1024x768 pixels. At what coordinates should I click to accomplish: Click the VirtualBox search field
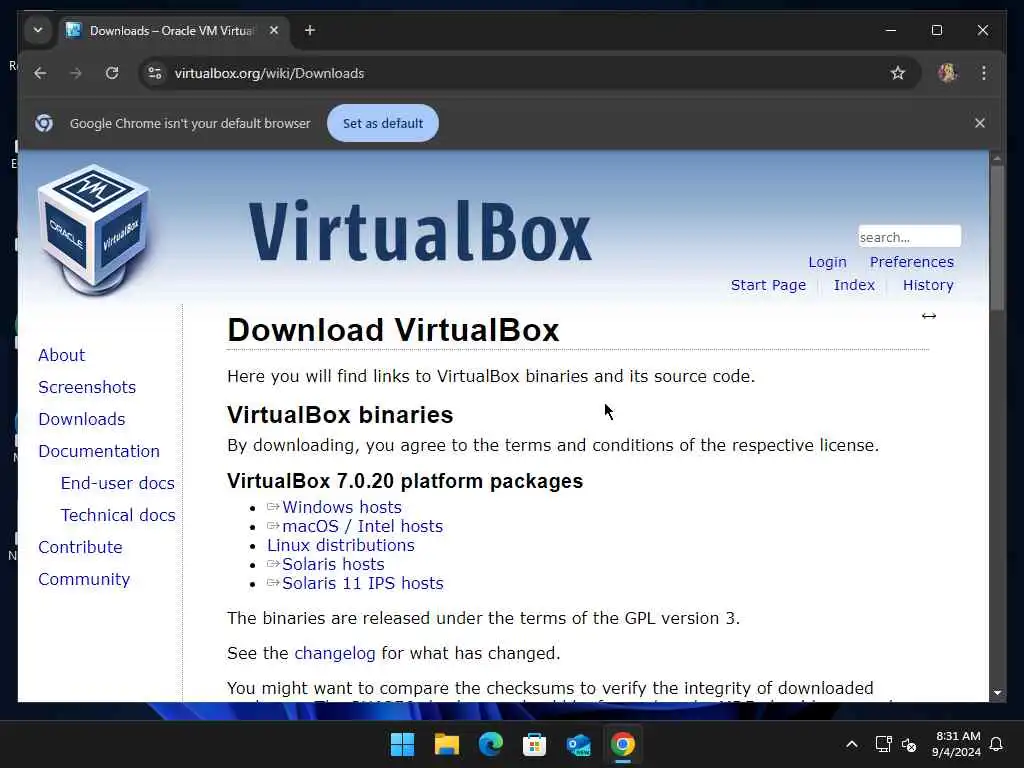[909, 237]
